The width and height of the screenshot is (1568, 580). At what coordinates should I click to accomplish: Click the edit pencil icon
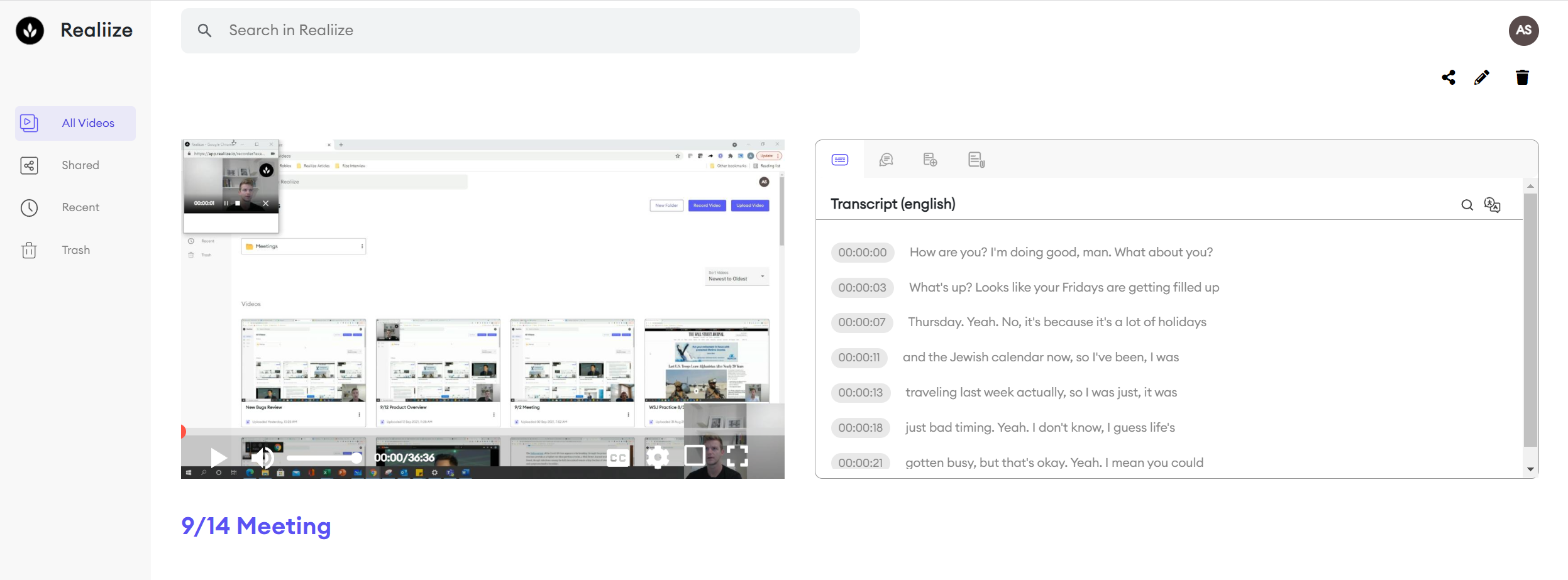[x=1482, y=77]
